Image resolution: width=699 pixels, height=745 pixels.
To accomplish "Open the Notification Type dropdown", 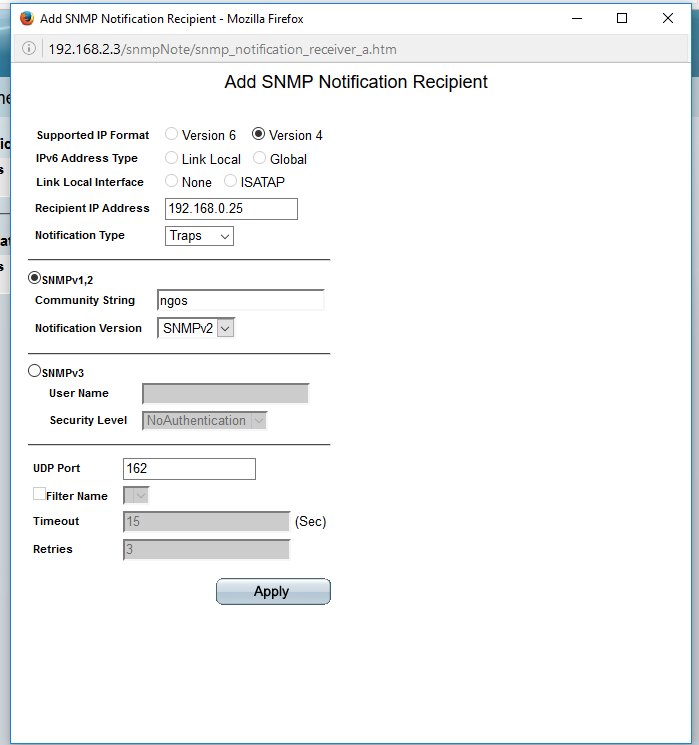I will pyautogui.click(x=199, y=236).
